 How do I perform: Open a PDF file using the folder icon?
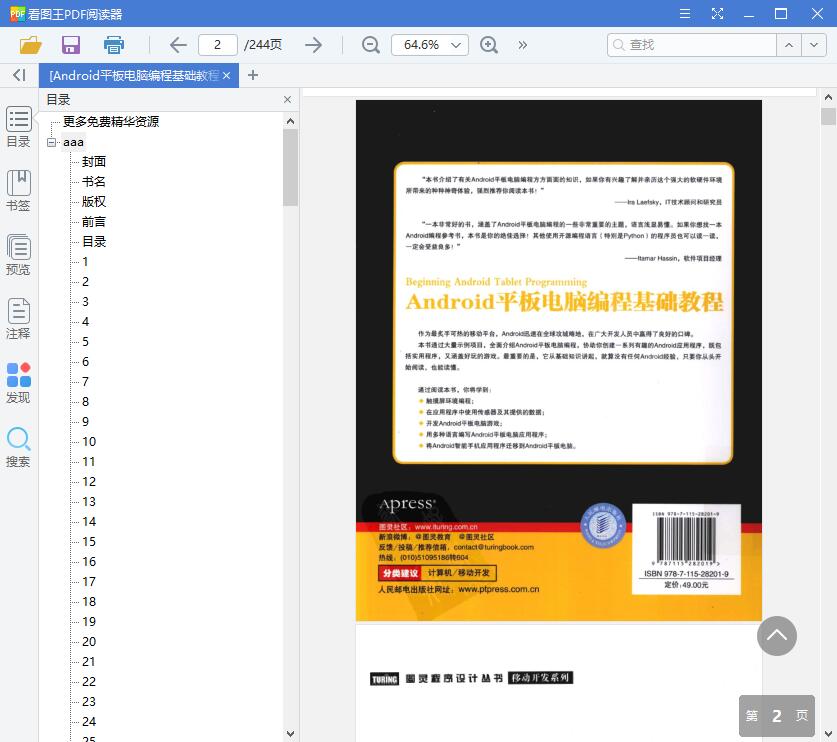(x=29, y=44)
